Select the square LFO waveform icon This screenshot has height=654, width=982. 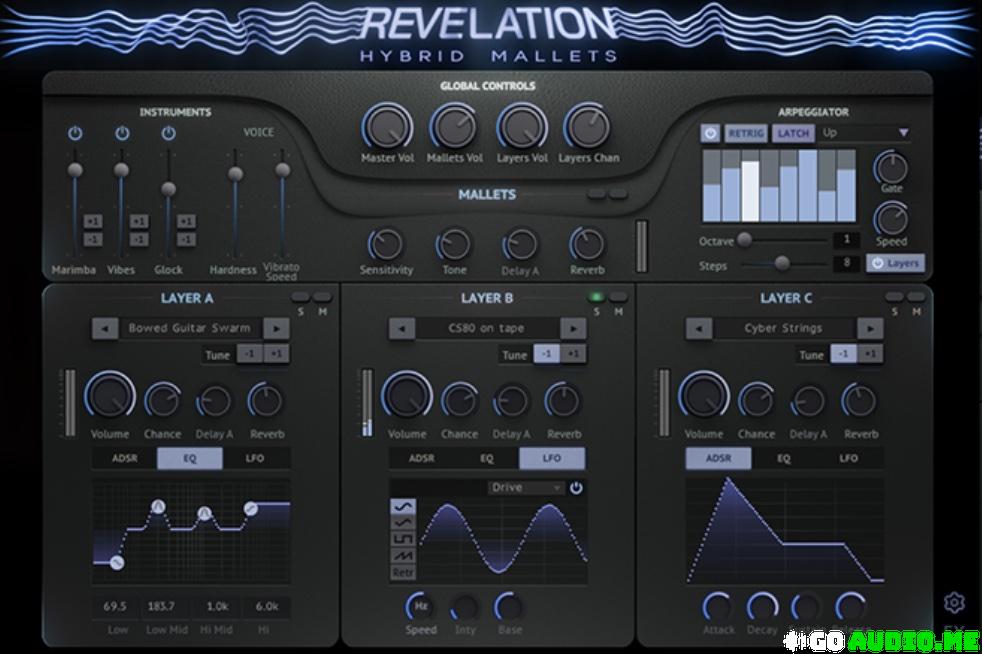[x=403, y=539]
